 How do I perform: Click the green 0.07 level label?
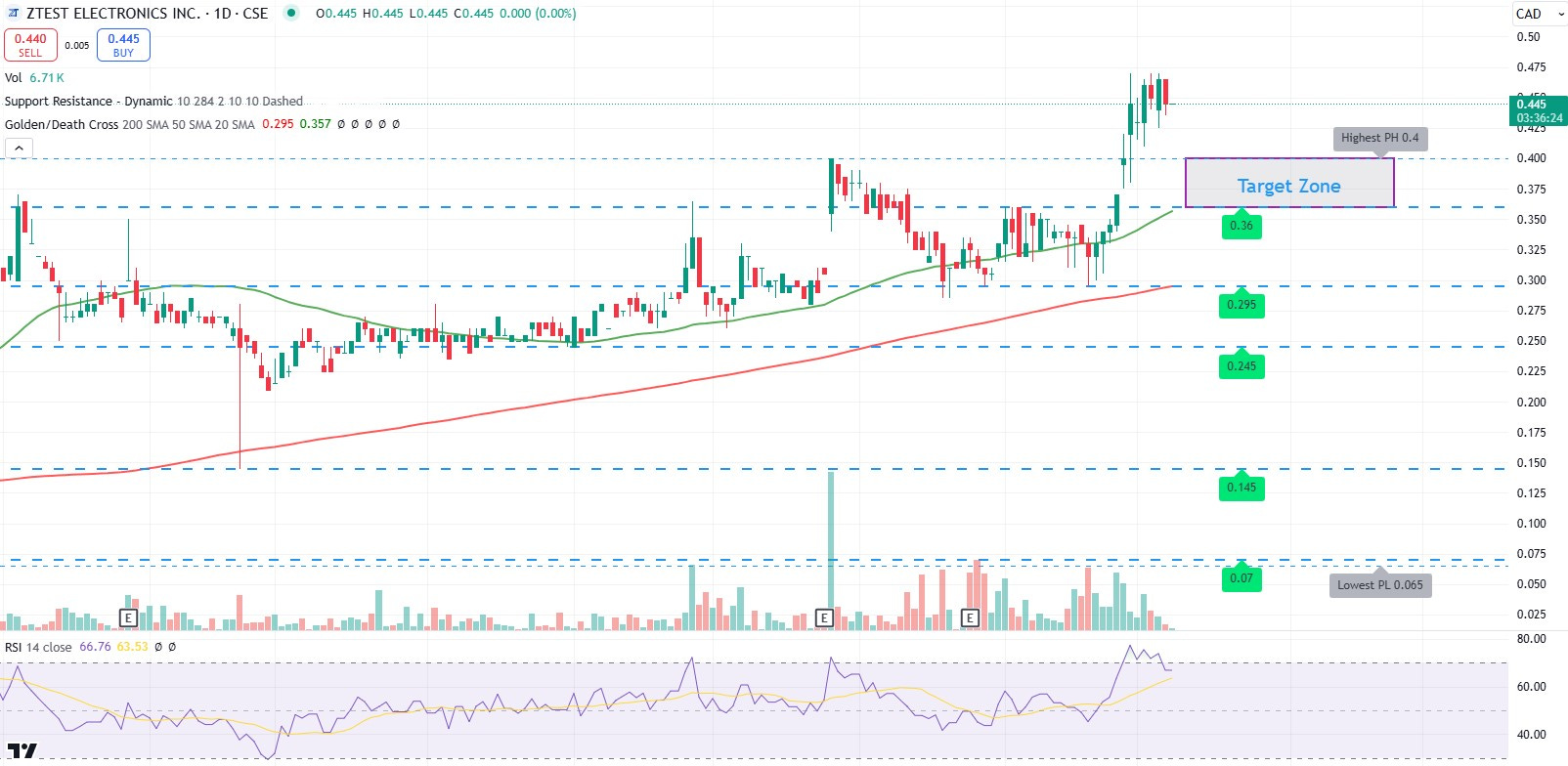1241,578
